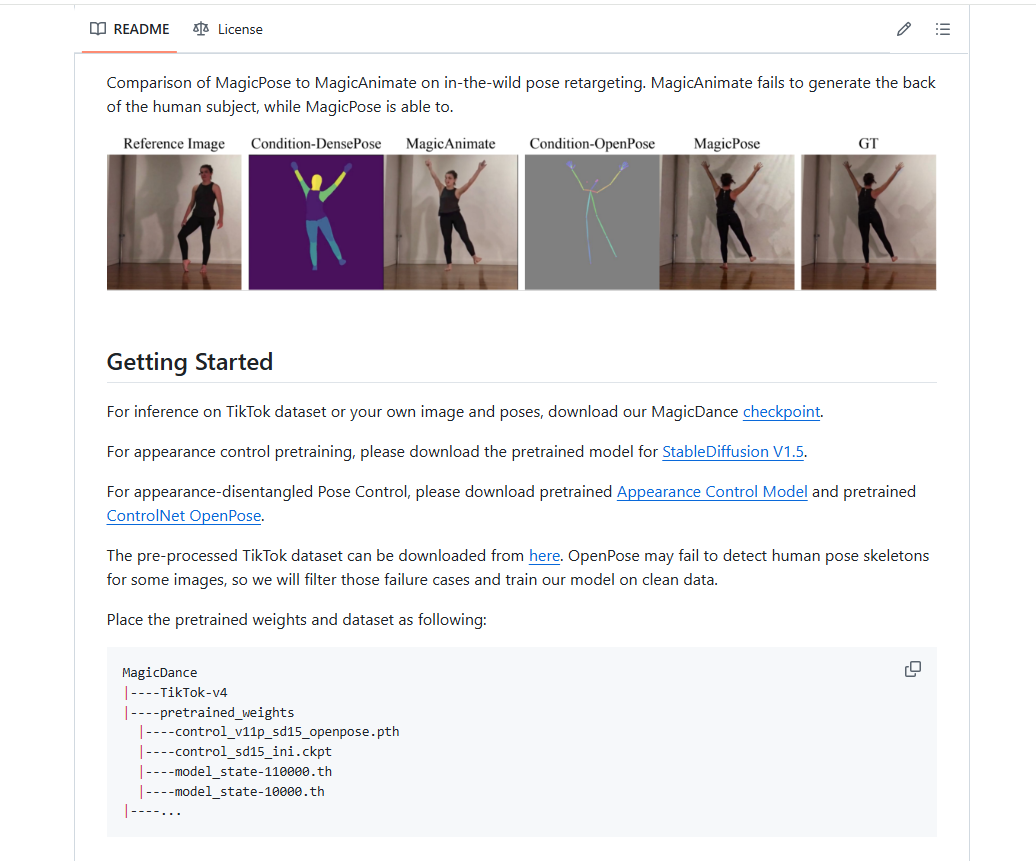Click the control_v11p_sd15_openpose.pth line in code
The width and height of the screenshot is (1036, 861).
(x=269, y=731)
